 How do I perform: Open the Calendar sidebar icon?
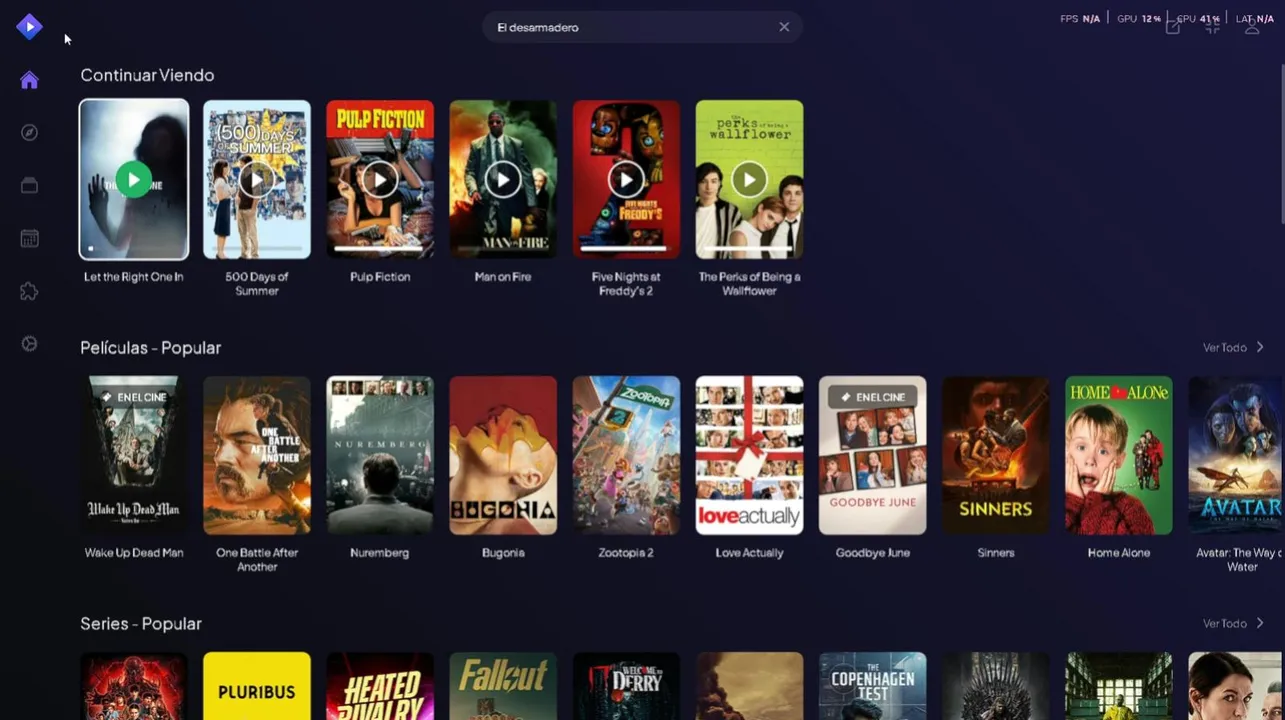tap(29, 238)
